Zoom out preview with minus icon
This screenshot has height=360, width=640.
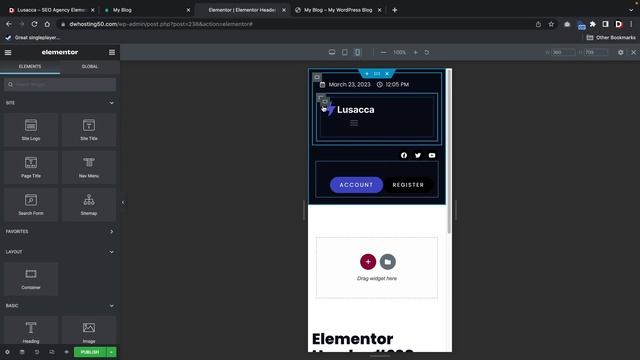click(383, 52)
